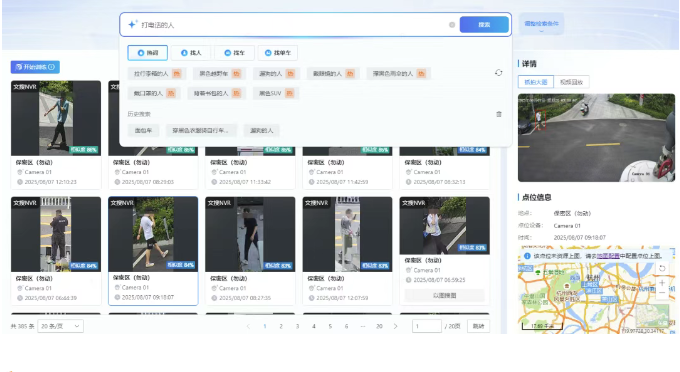680x372 pixels.
Task: Select page 5 in pagination
Action: (330, 326)
